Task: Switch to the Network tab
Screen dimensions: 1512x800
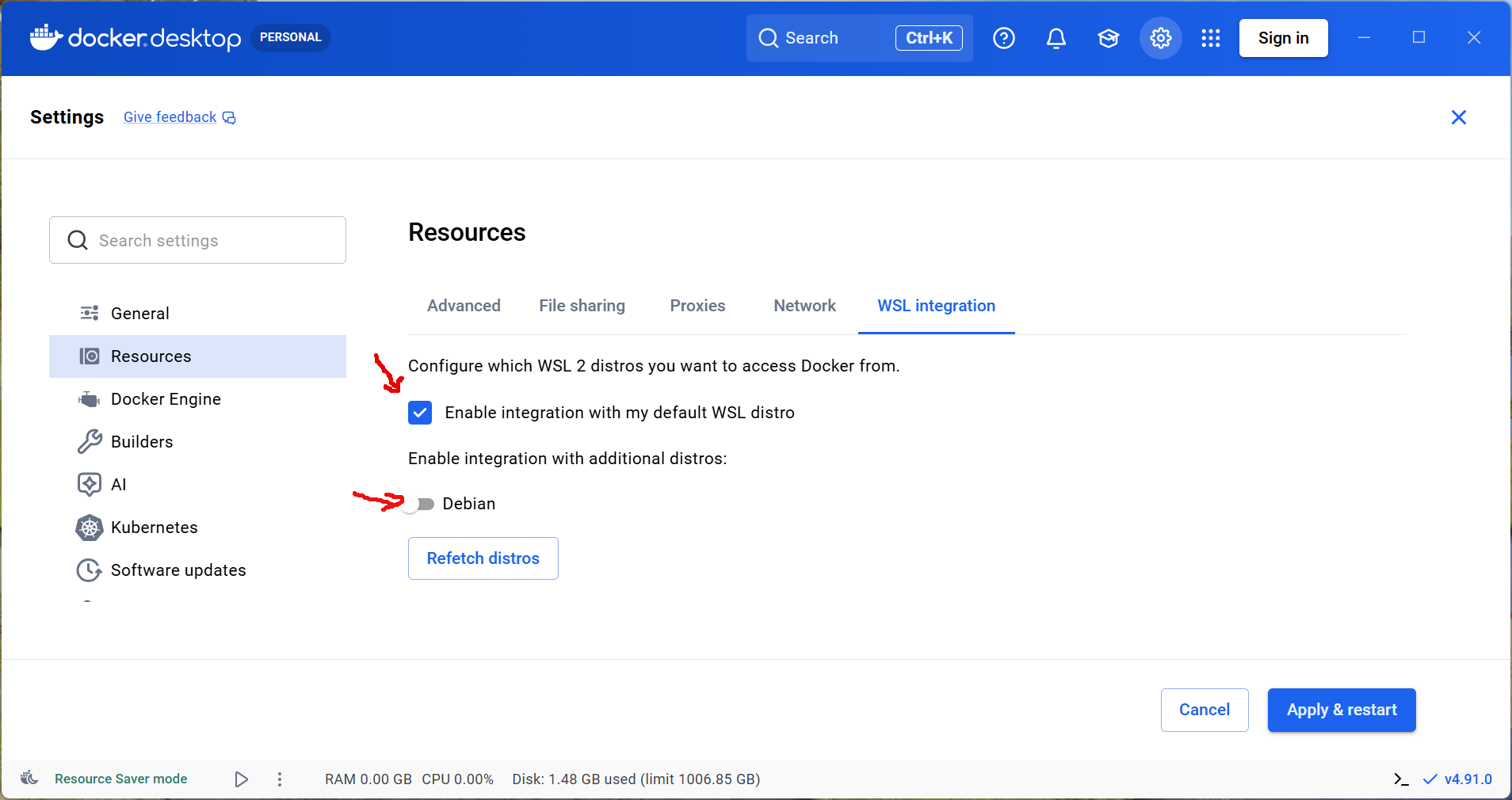Action: pyautogui.click(x=804, y=306)
